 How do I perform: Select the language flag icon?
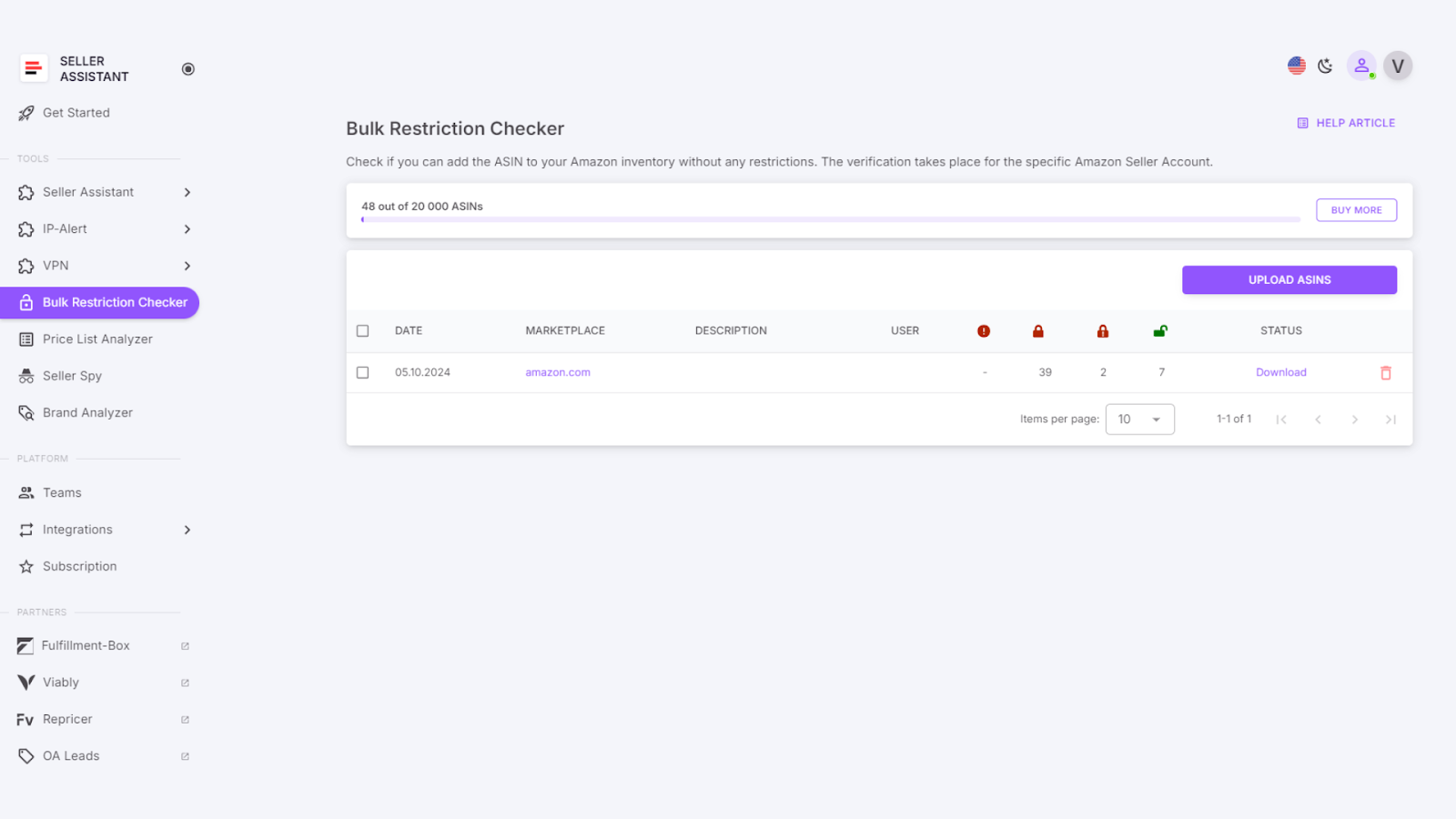(1296, 65)
